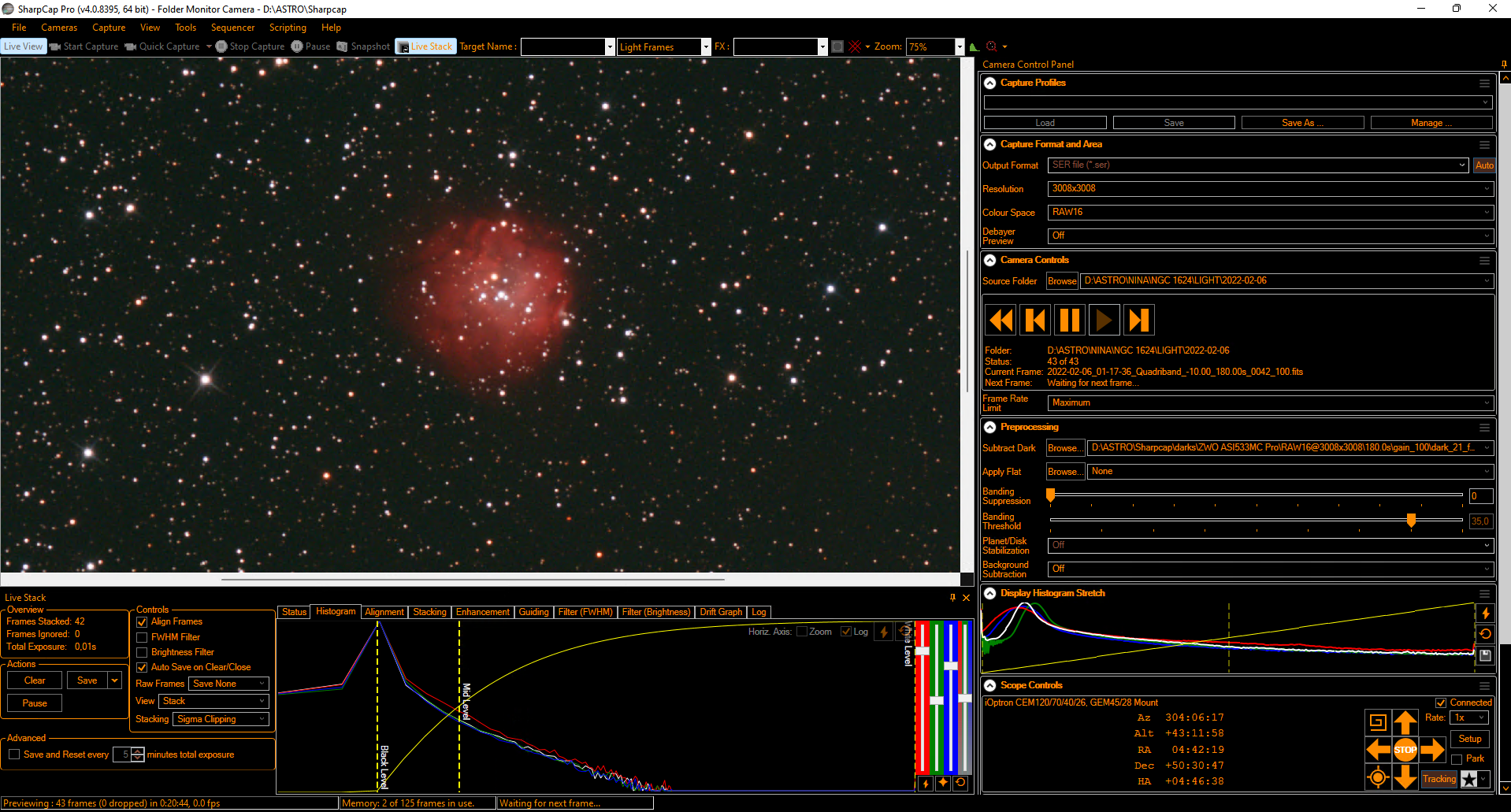1511x812 pixels.
Task: Open the mount Rate 1x dropdown
Action: click(1471, 717)
